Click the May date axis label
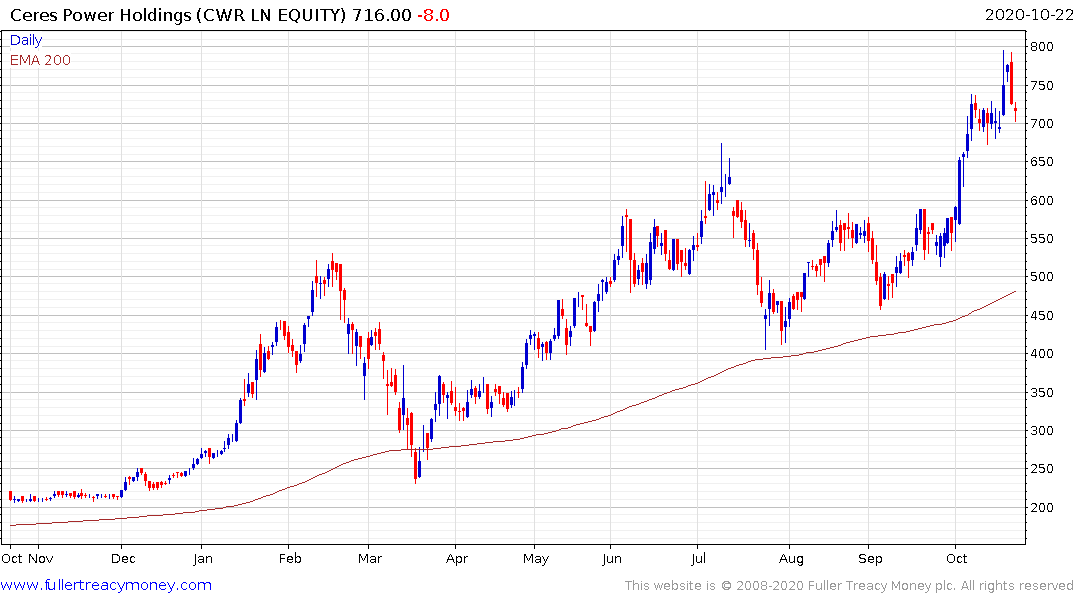 tap(536, 559)
